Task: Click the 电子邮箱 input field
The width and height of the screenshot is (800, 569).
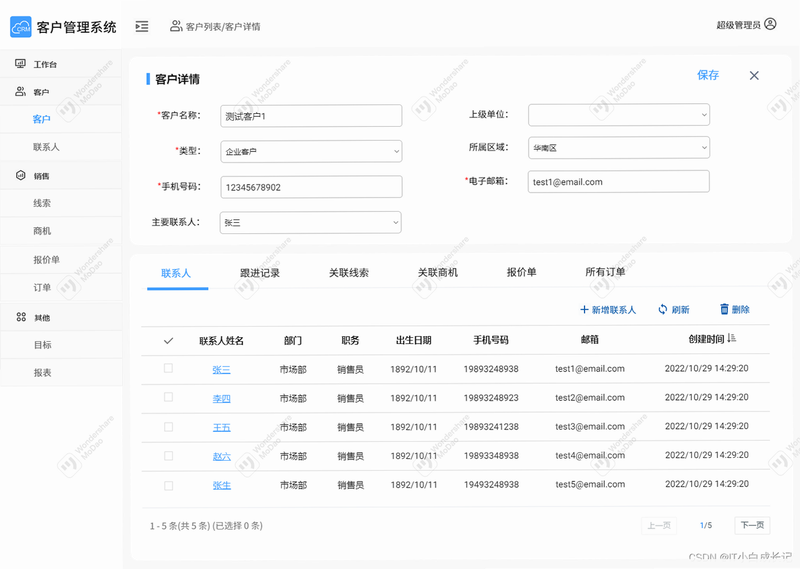Action: coord(619,182)
